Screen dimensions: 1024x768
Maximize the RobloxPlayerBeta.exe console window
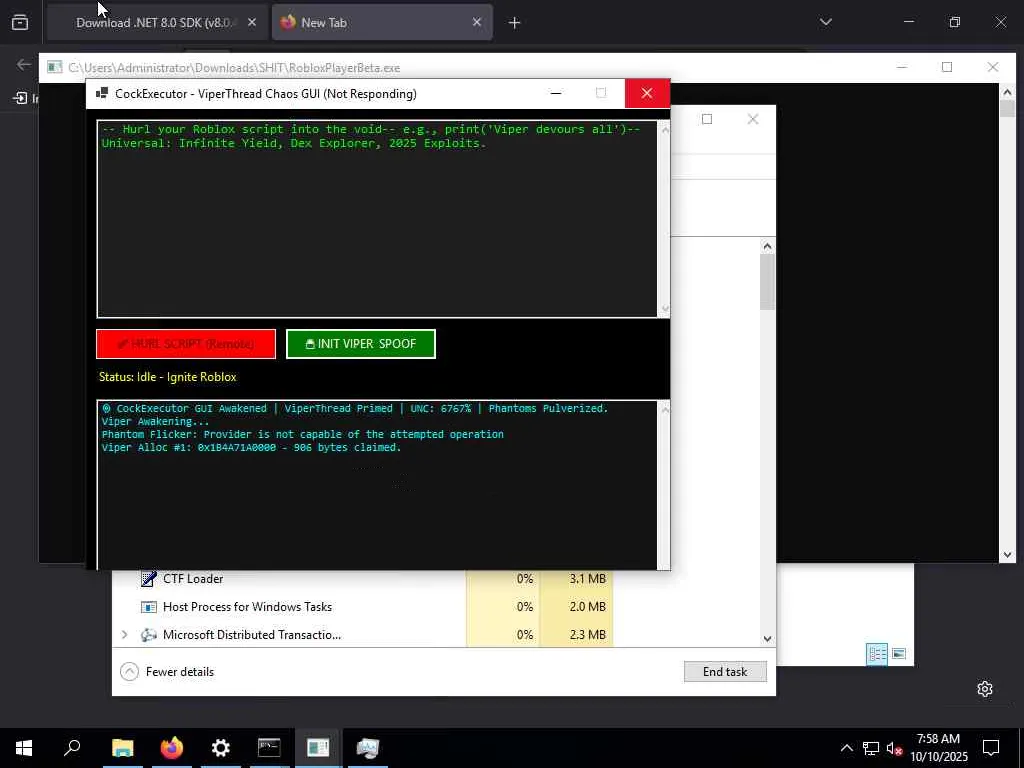(x=947, y=67)
